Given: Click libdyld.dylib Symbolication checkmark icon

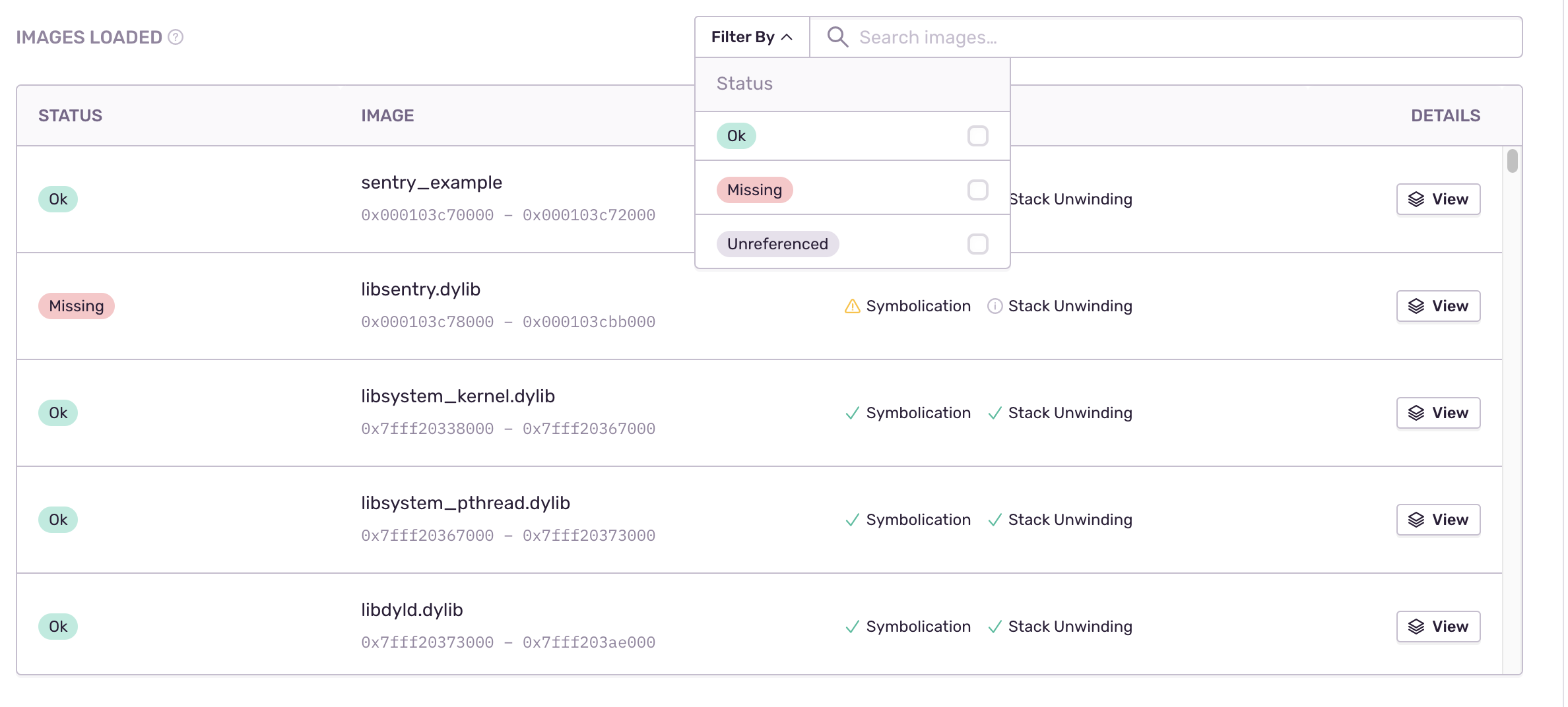Looking at the screenshot, I should coord(852,627).
